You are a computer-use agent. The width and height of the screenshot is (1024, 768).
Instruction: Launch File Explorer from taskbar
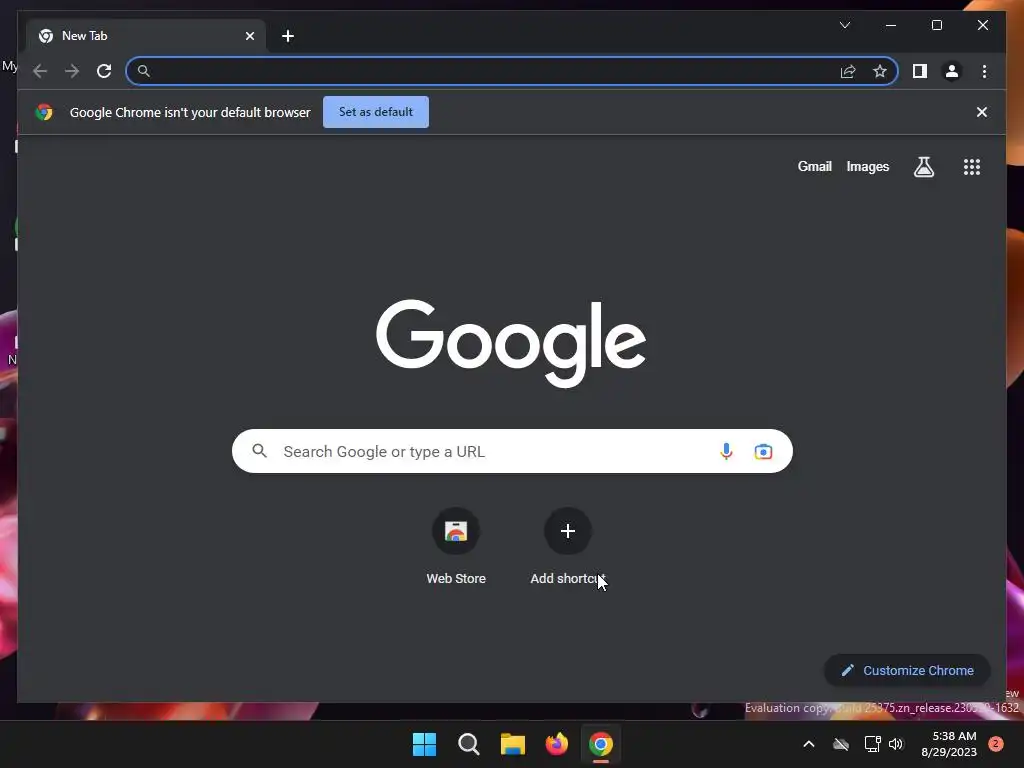(513, 744)
